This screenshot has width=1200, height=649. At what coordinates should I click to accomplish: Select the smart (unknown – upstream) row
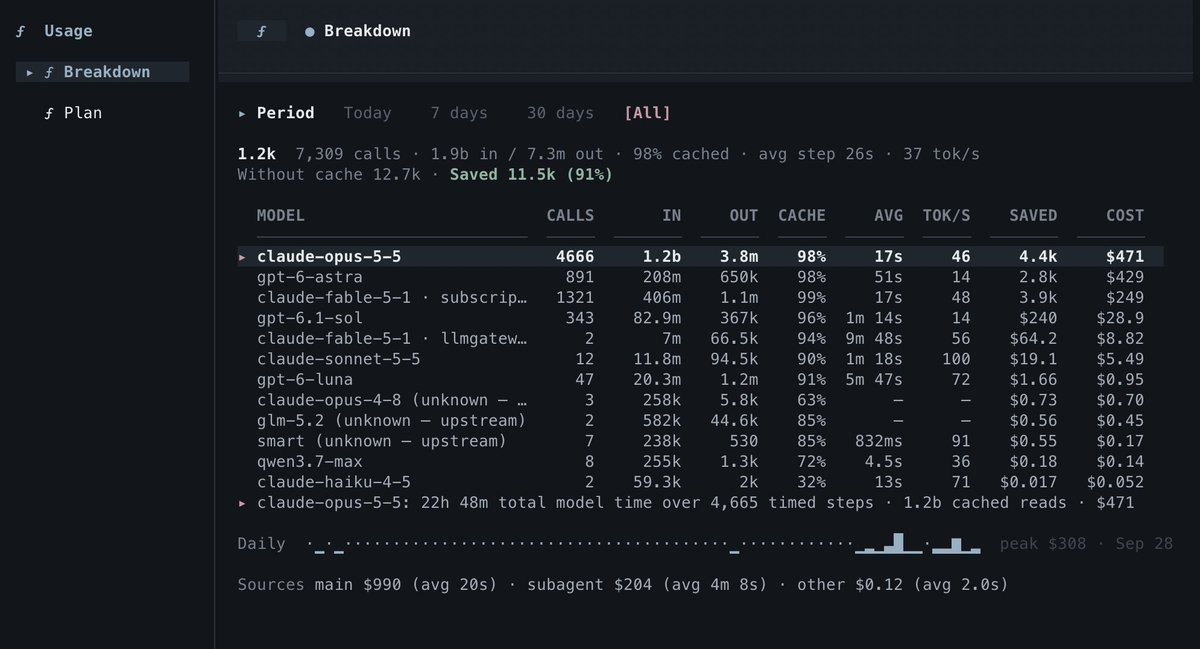700,441
